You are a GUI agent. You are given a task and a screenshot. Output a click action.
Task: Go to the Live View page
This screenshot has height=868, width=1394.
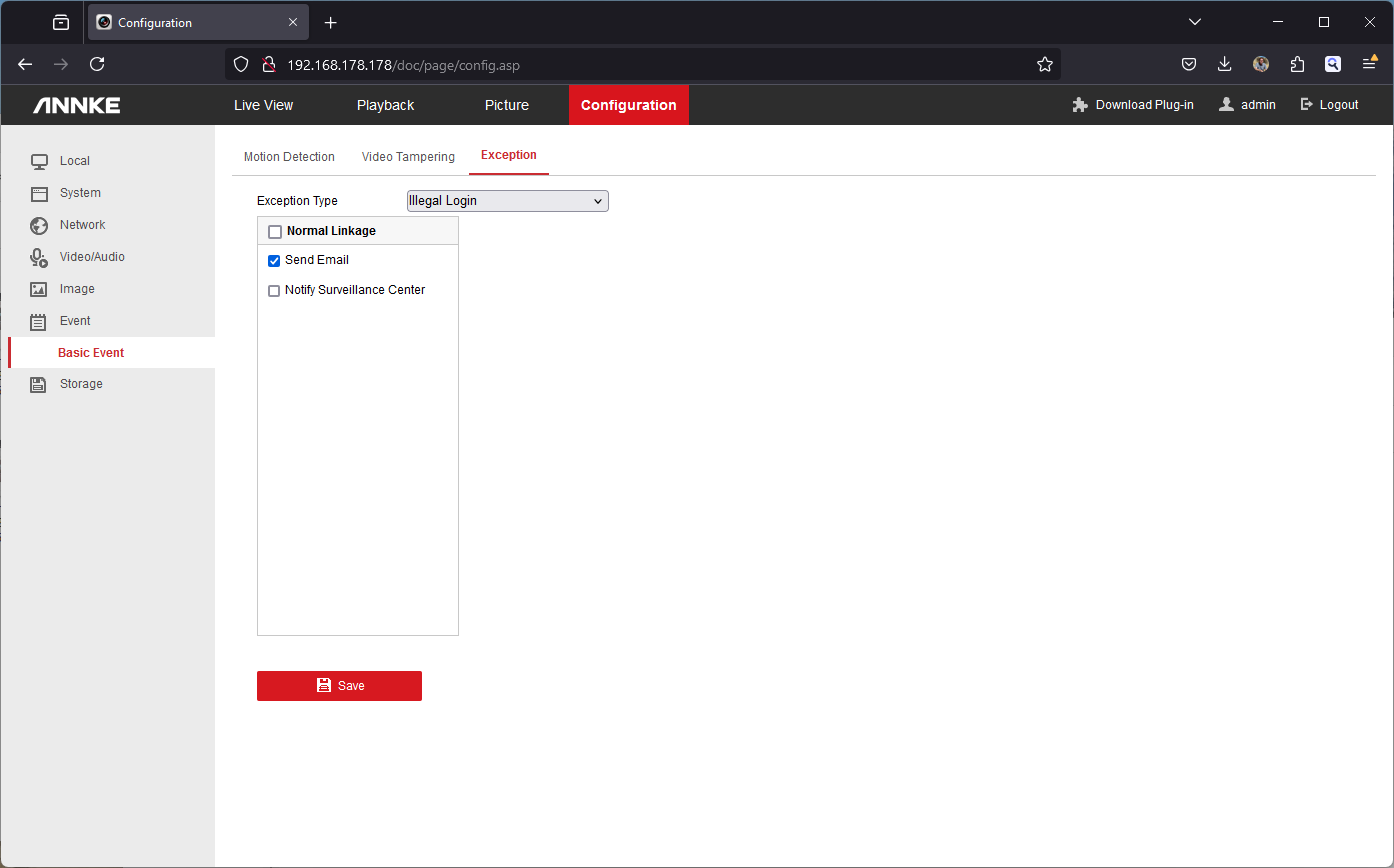point(264,105)
